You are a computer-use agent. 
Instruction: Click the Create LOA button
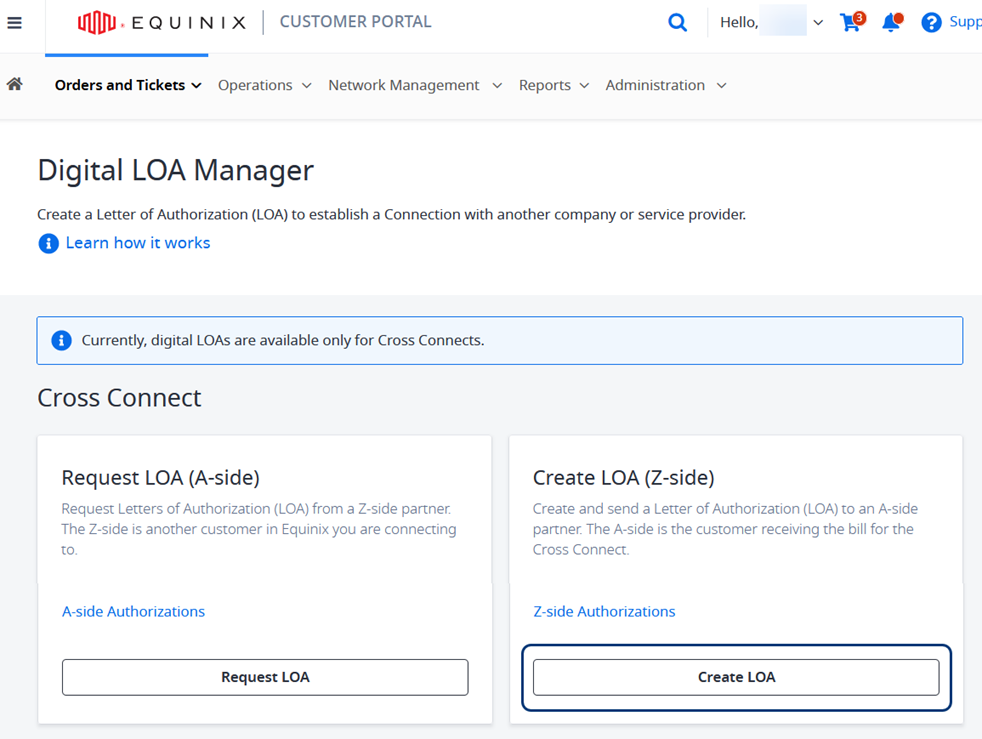pyautogui.click(x=736, y=677)
